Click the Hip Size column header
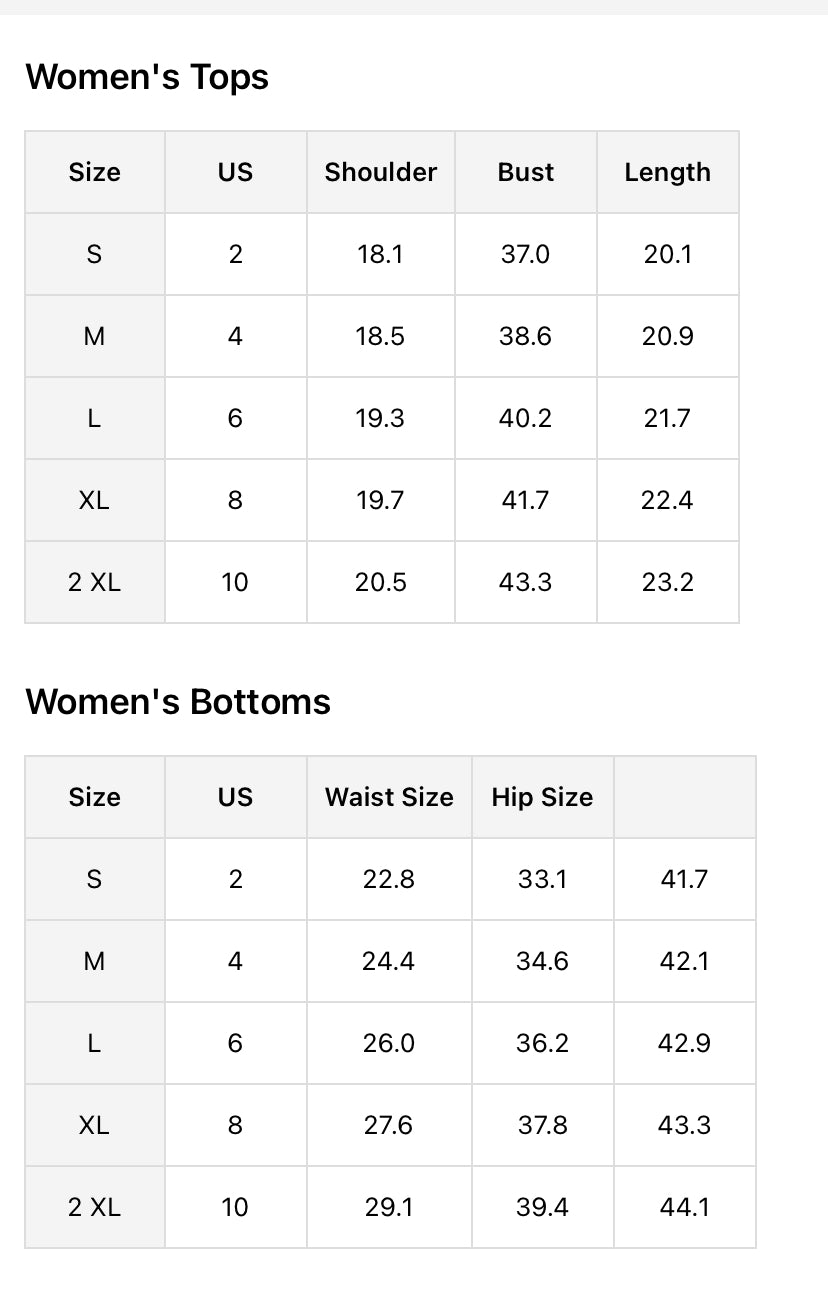The image size is (828, 1290). [x=542, y=797]
